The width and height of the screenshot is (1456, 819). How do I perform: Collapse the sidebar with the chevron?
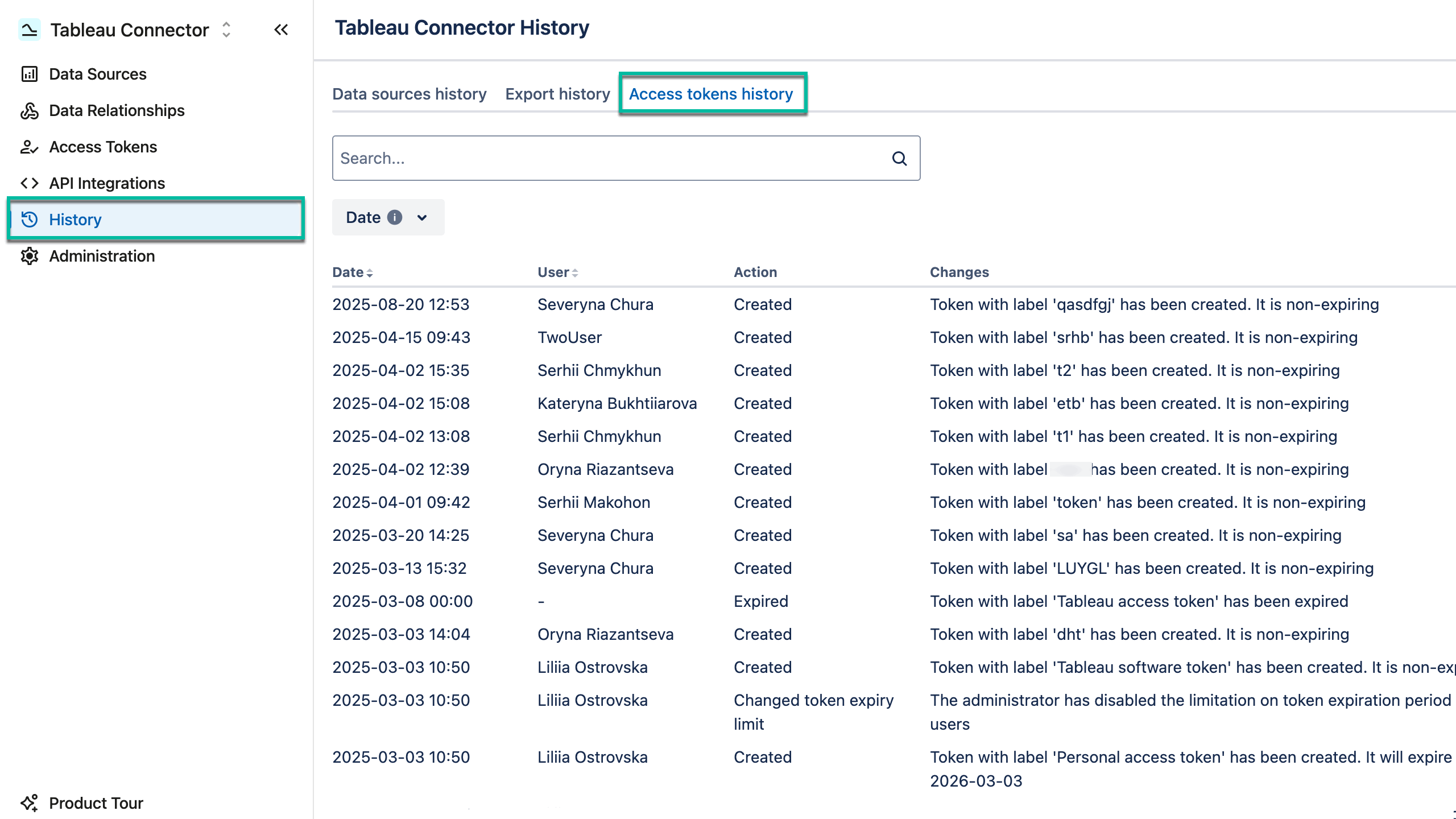[x=281, y=30]
